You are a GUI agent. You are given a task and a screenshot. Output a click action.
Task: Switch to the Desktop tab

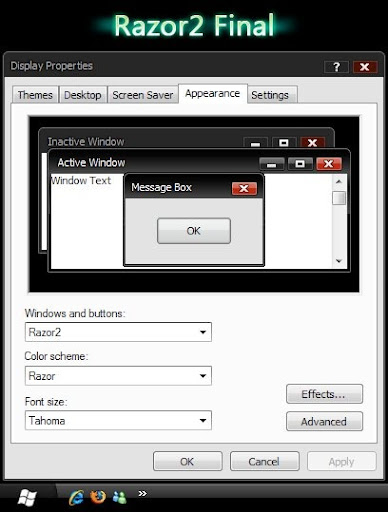coord(83,95)
